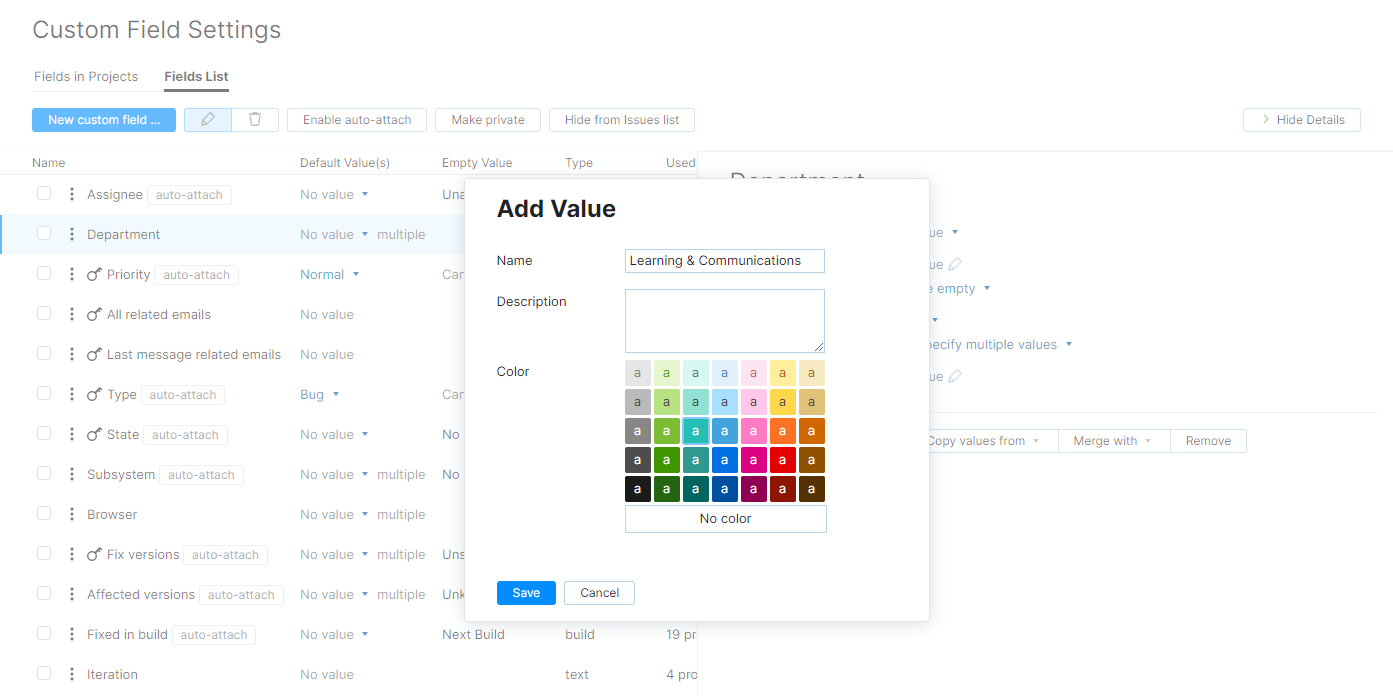Open the Merge with dropdown
The width and height of the screenshot is (1393, 696).
point(1113,440)
